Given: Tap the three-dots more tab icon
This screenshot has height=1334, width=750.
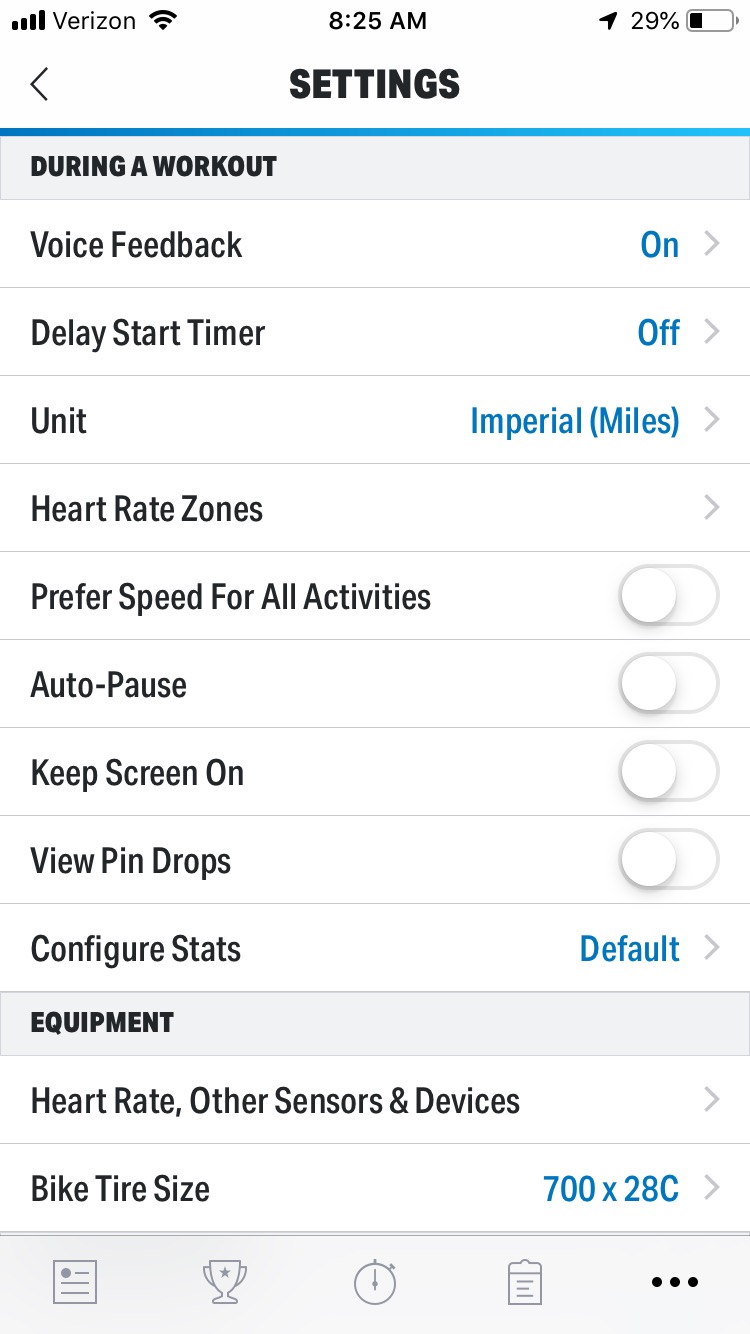Looking at the screenshot, I should click(675, 1282).
